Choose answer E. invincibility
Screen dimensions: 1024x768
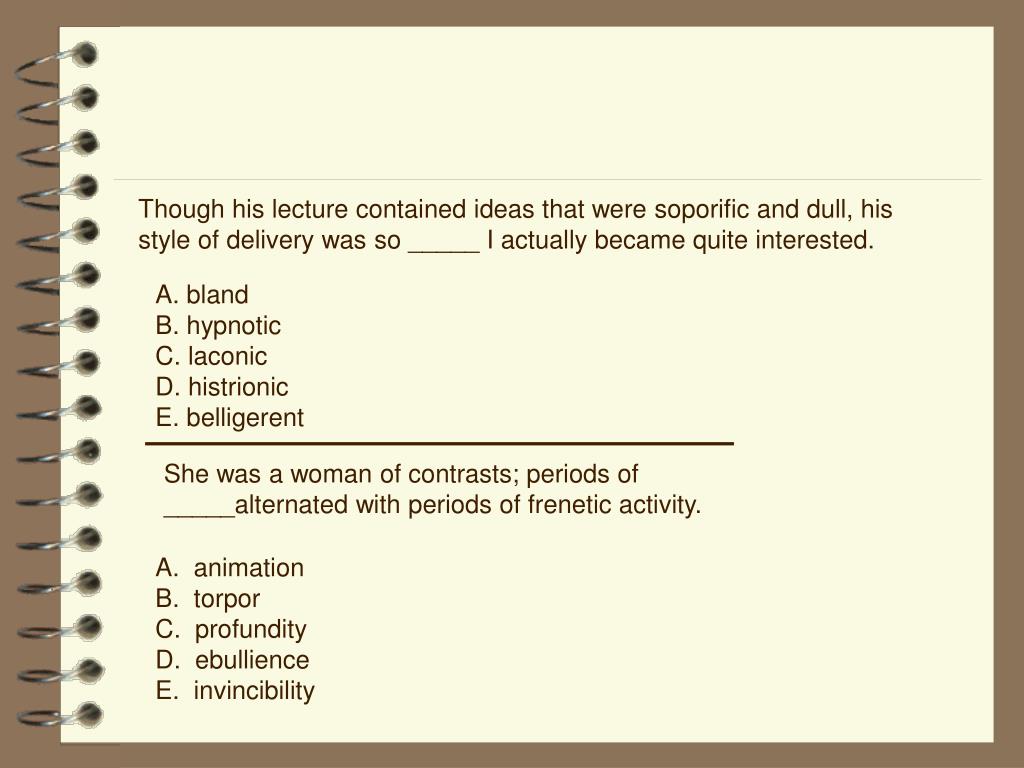[x=234, y=691]
